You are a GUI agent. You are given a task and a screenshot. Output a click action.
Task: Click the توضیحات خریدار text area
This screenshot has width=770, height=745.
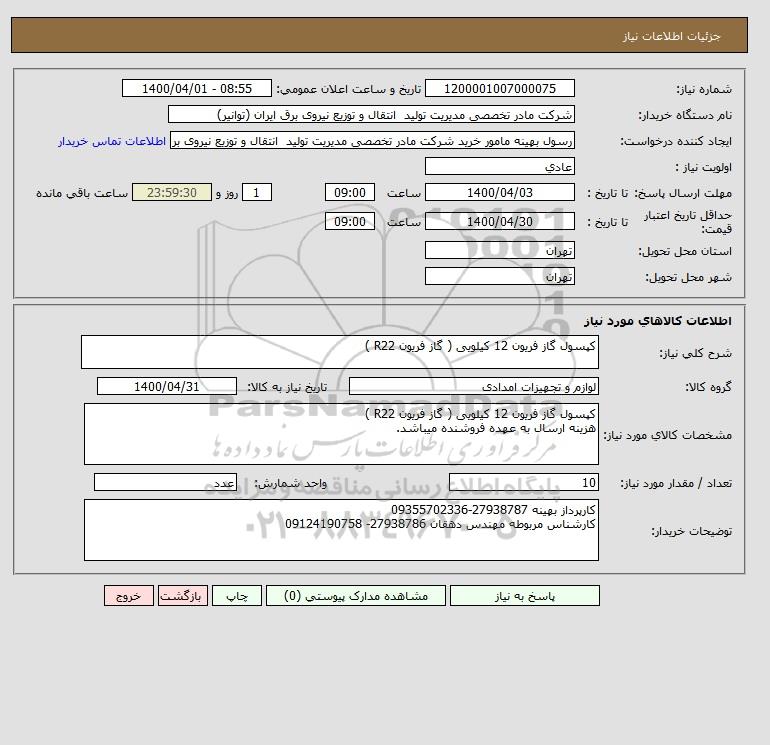pos(341,530)
